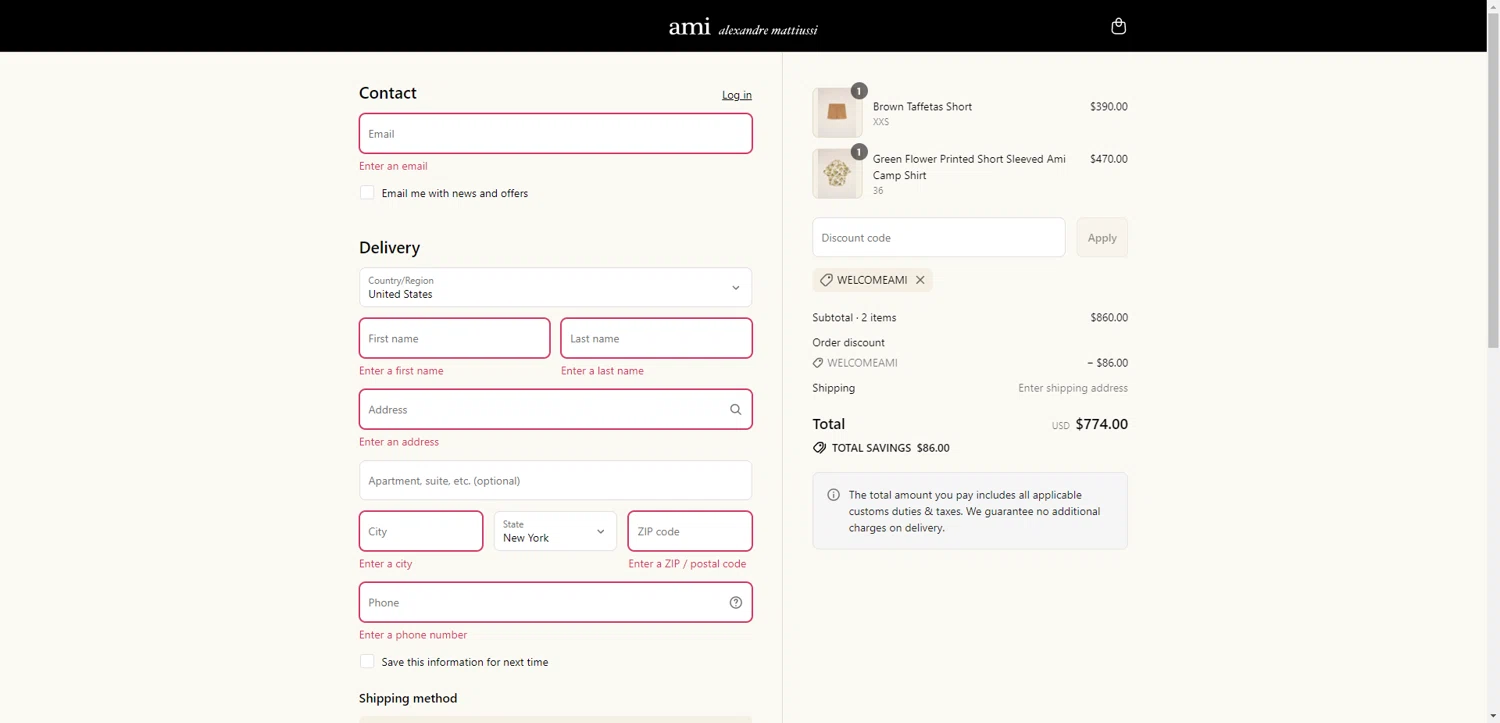Click the 'Enter a last name' error
Image resolution: width=1500 pixels, height=723 pixels.
pyautogui.click(x=602, y=371)
